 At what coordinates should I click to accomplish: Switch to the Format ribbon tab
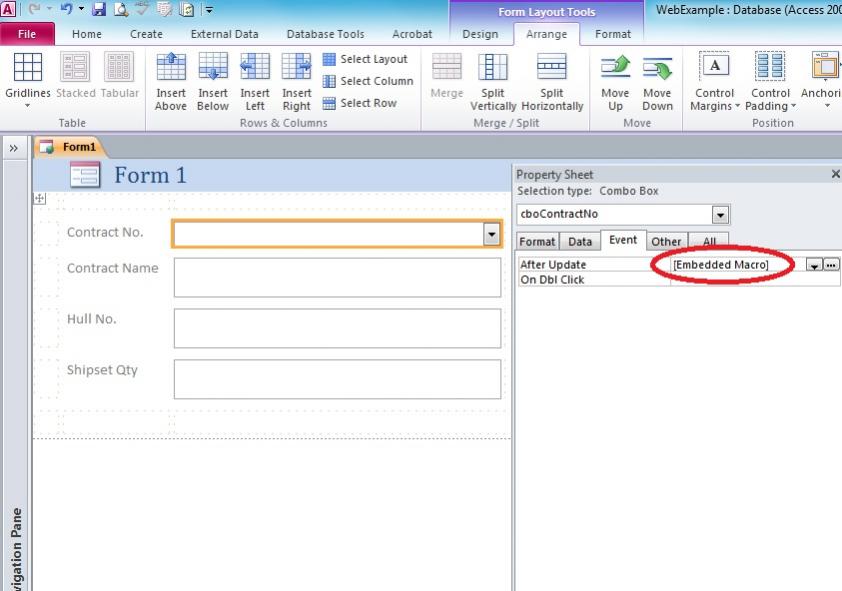[613, 34]
